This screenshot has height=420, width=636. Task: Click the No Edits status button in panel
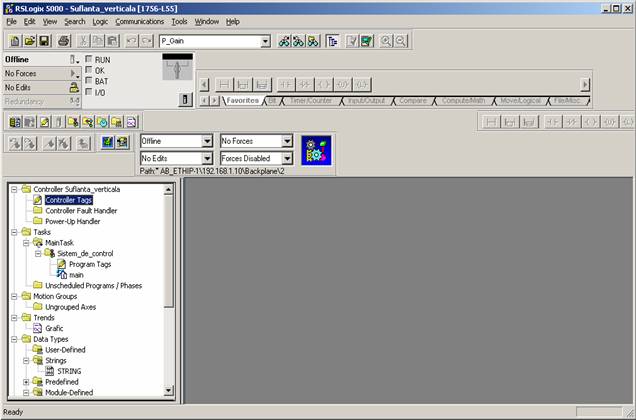42,87
